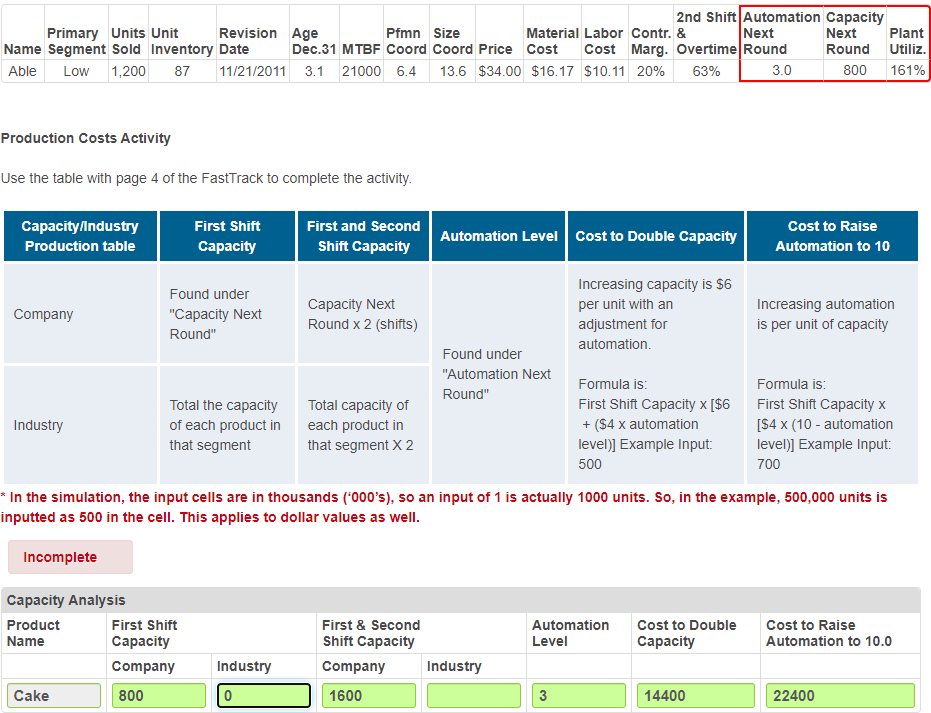Click the Capacity Next Round value 800

[855, 71]
